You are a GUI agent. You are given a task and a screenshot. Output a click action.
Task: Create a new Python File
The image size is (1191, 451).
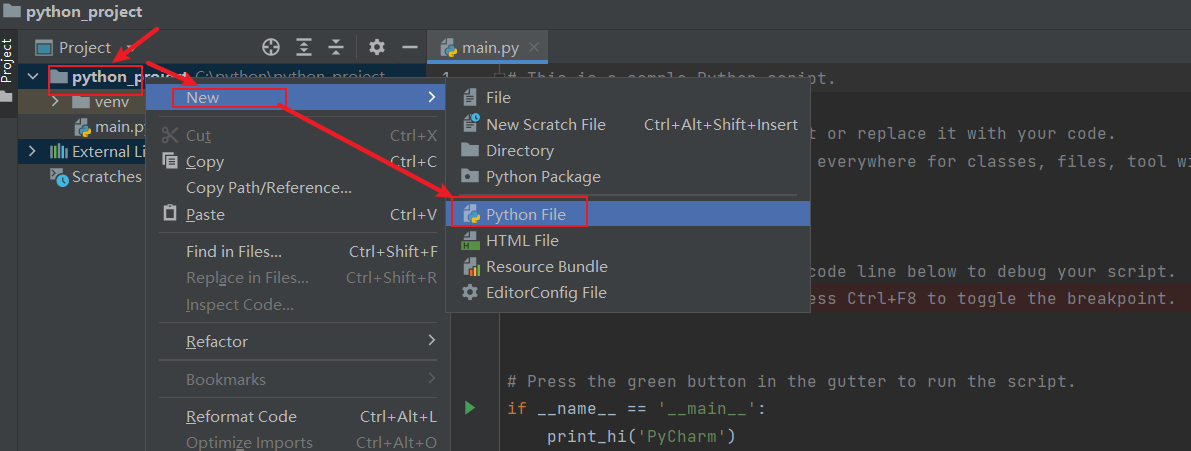click(627, 214)
